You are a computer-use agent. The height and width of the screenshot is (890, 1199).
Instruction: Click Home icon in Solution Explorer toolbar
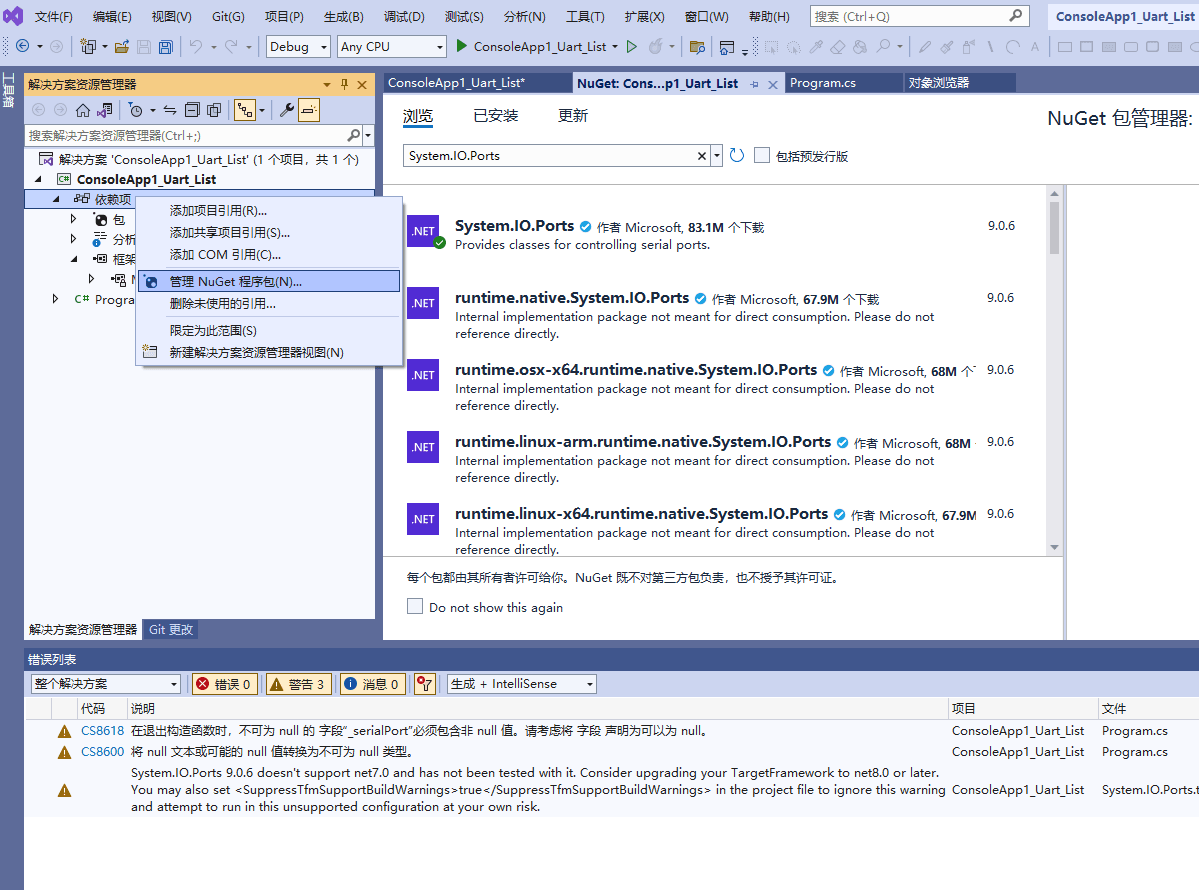[x=83, y=110]
